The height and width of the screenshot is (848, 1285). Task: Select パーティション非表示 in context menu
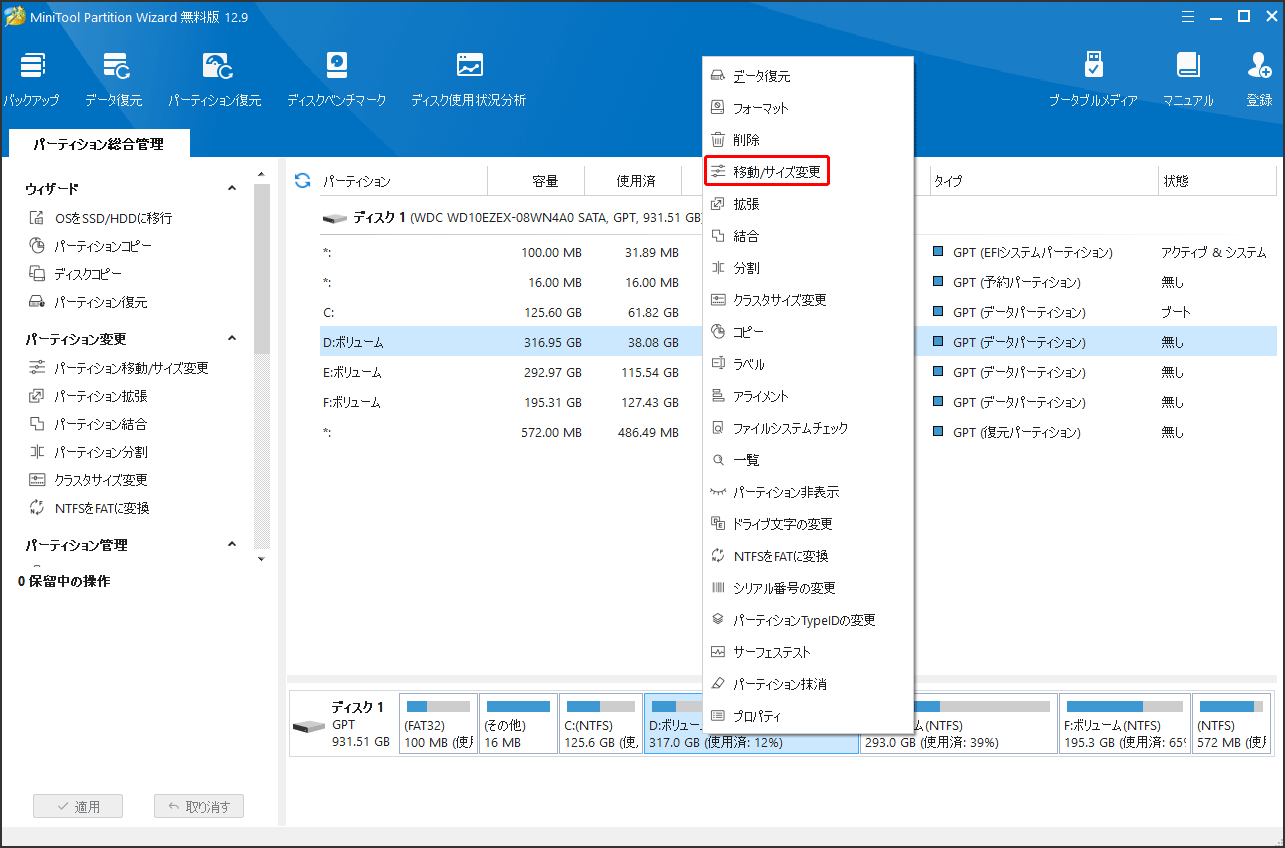(808, 492)
